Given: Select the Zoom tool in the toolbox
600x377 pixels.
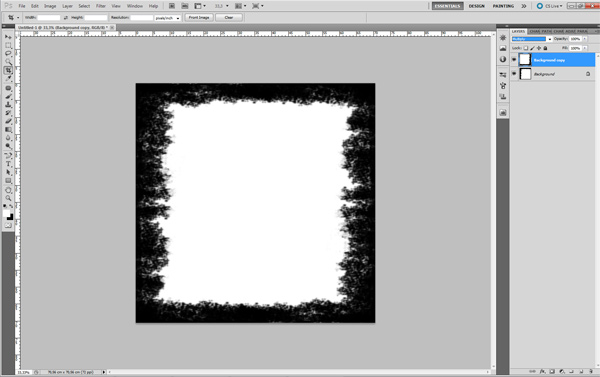Looking at the screenshot, I should click(8, 198).
